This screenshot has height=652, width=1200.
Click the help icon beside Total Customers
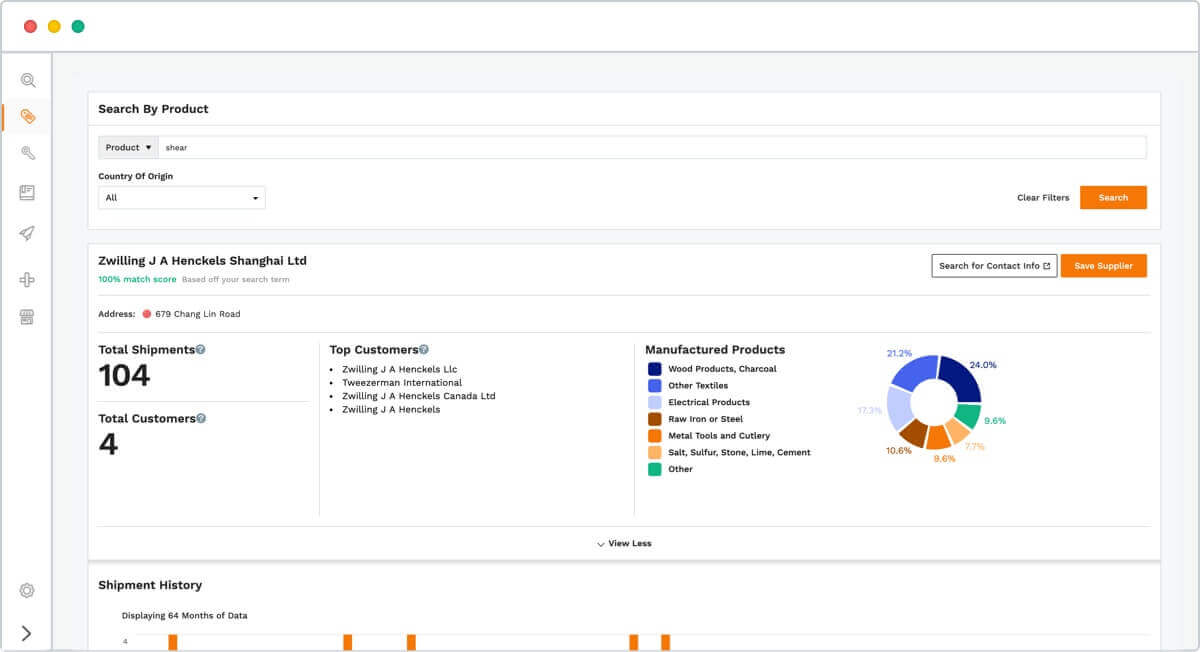(x=201, y=418)
